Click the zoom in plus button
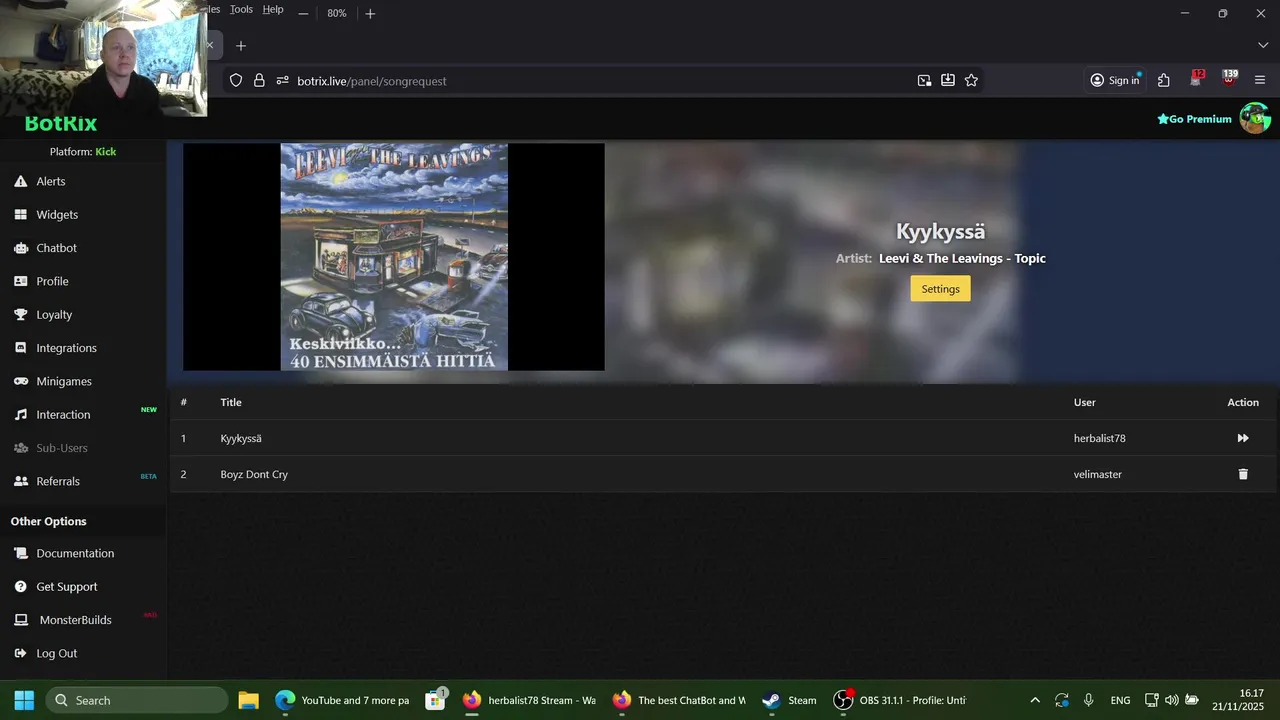The height and width of the screenshot is (720, 1280). pyautogui.click(x=370, y=13)
